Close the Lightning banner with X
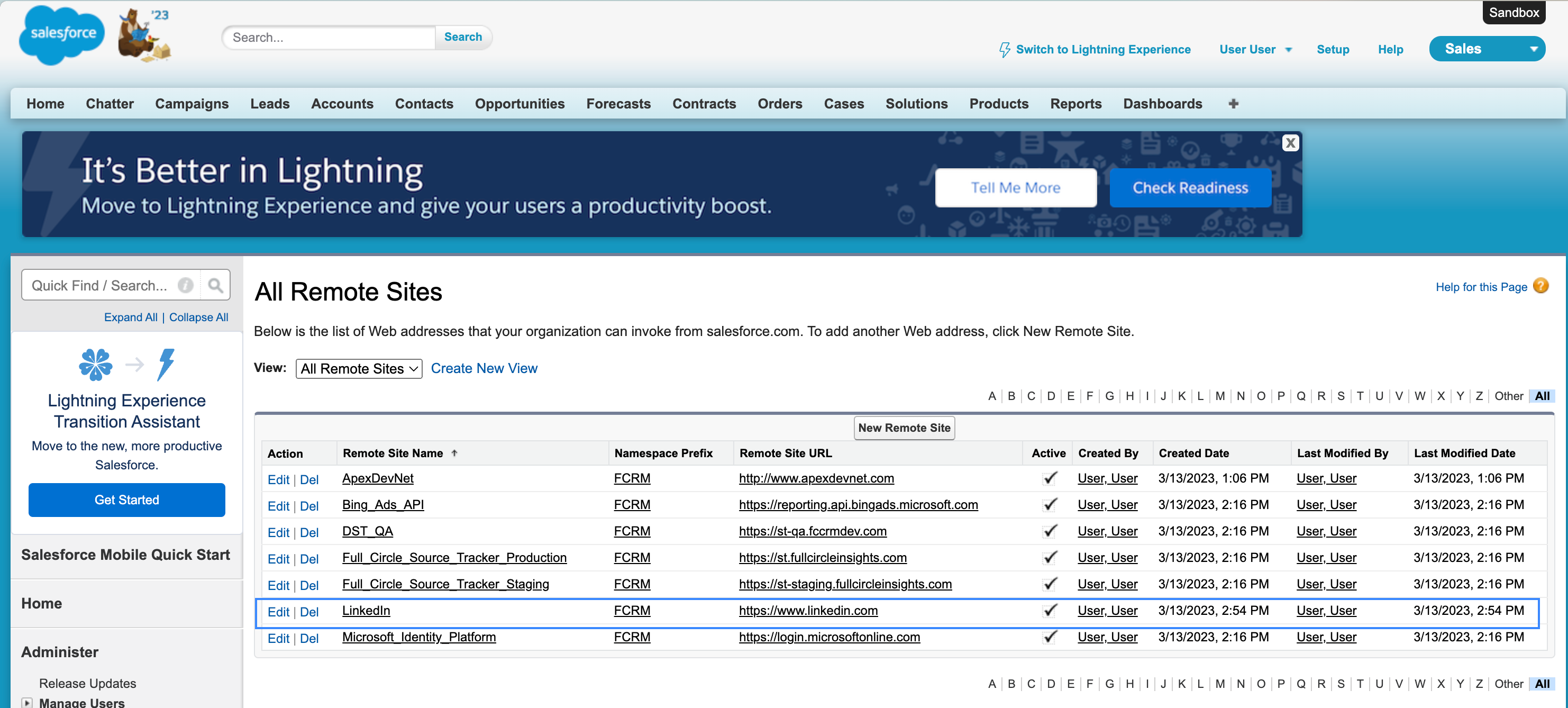The height and width of the screenshot is (708, 1568). (1290, 142)
